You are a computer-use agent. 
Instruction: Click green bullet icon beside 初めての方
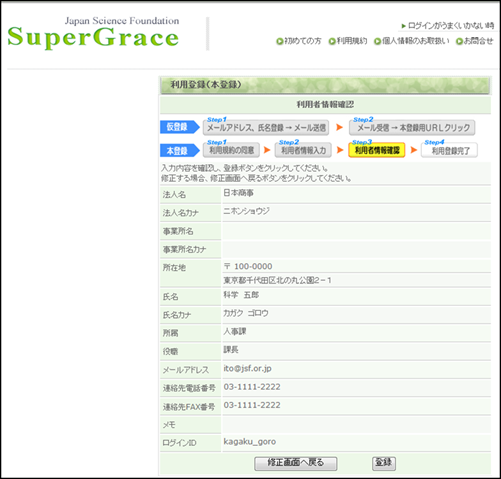coord(280,41)
